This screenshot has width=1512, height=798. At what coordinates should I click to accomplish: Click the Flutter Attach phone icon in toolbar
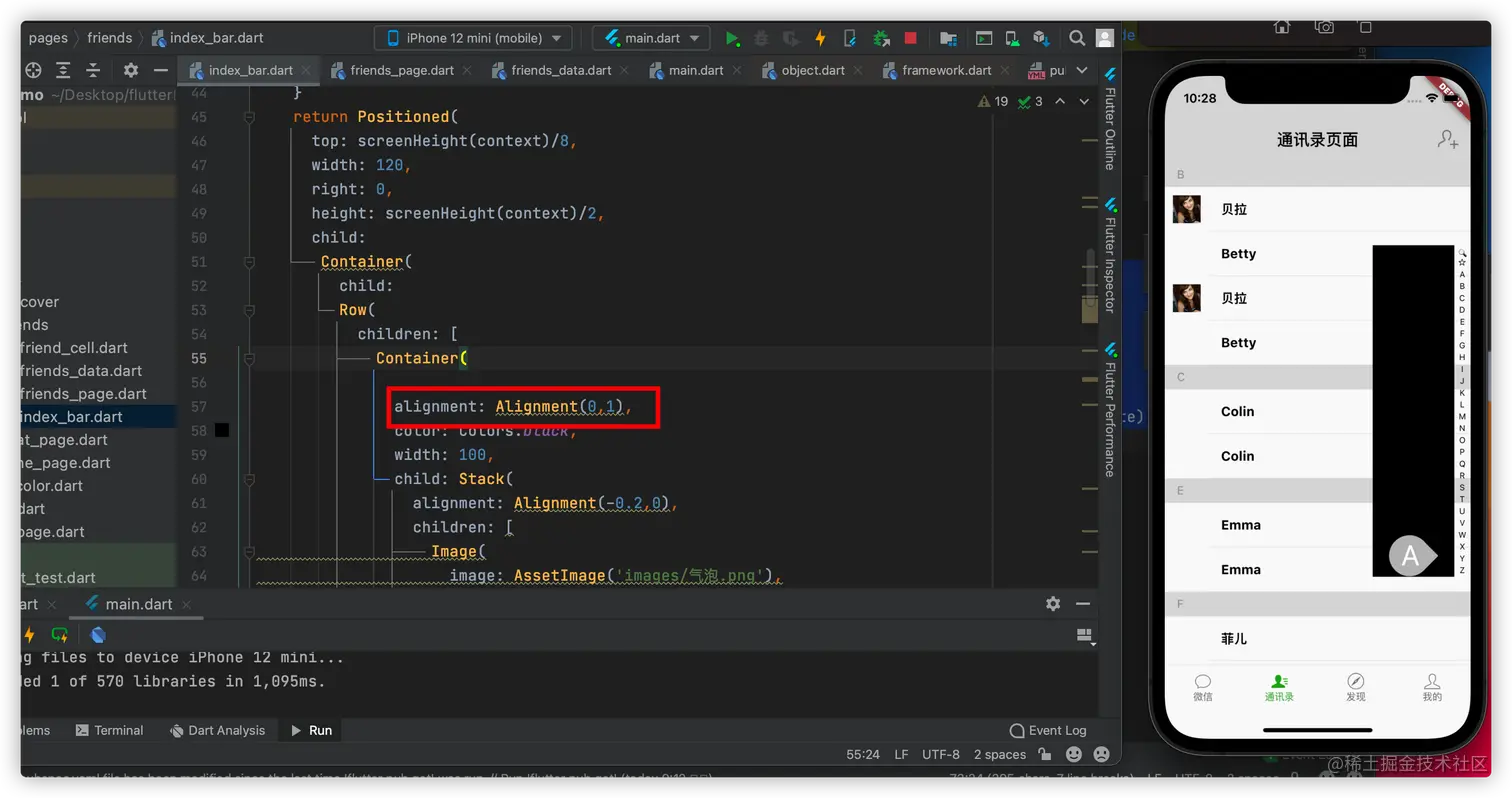coord(850,38)
